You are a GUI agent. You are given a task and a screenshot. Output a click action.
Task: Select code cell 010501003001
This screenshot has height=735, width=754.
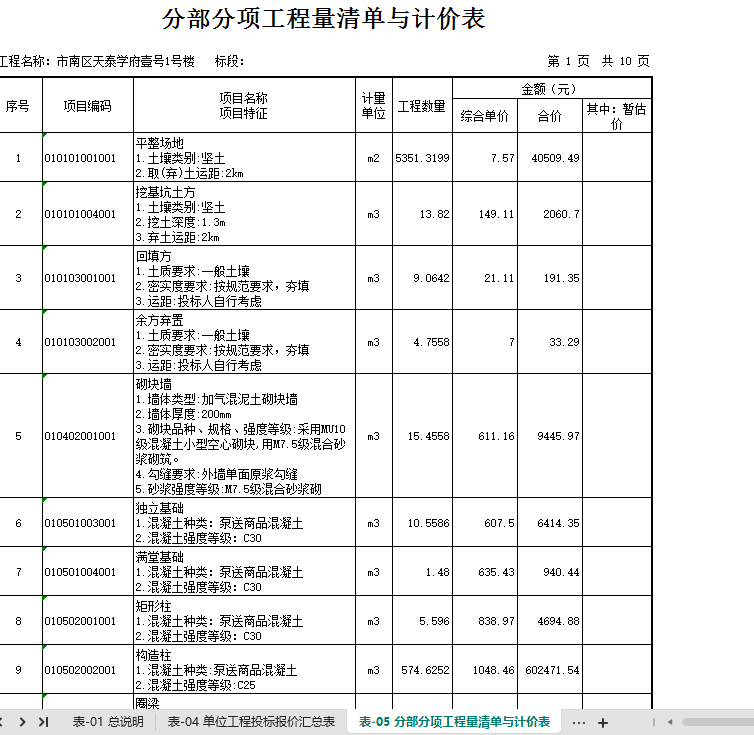tap(88, 522)
